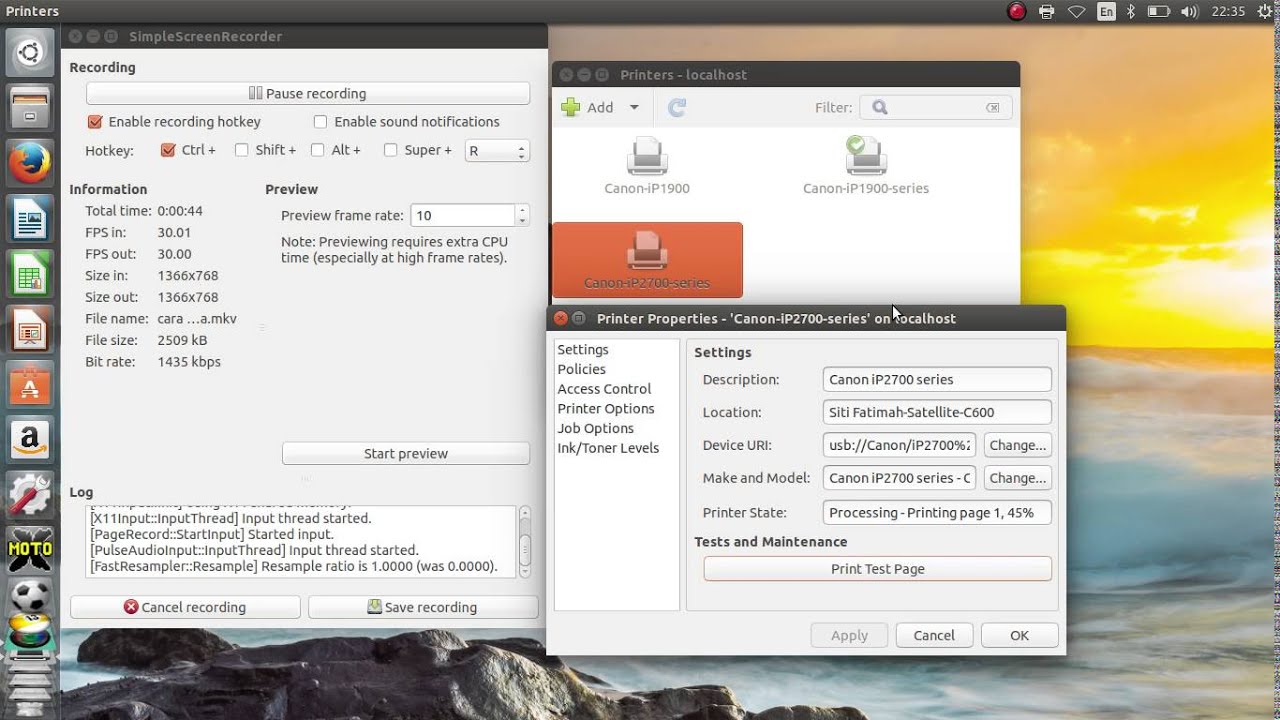Click the Make and Model field
This screenshot has height=720, width=1280.
(899, 478)
